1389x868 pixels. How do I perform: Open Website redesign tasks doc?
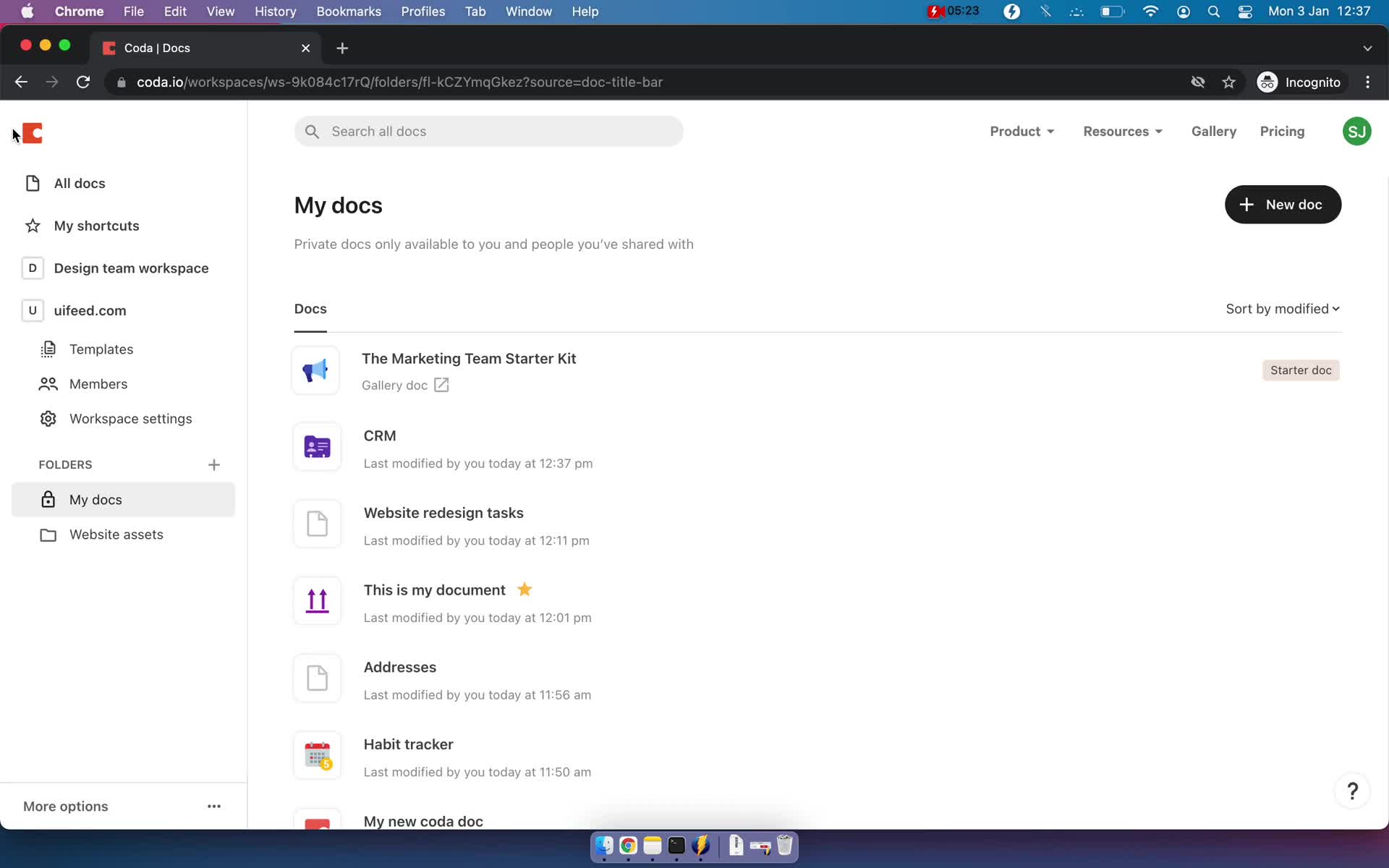click(443, 513)
